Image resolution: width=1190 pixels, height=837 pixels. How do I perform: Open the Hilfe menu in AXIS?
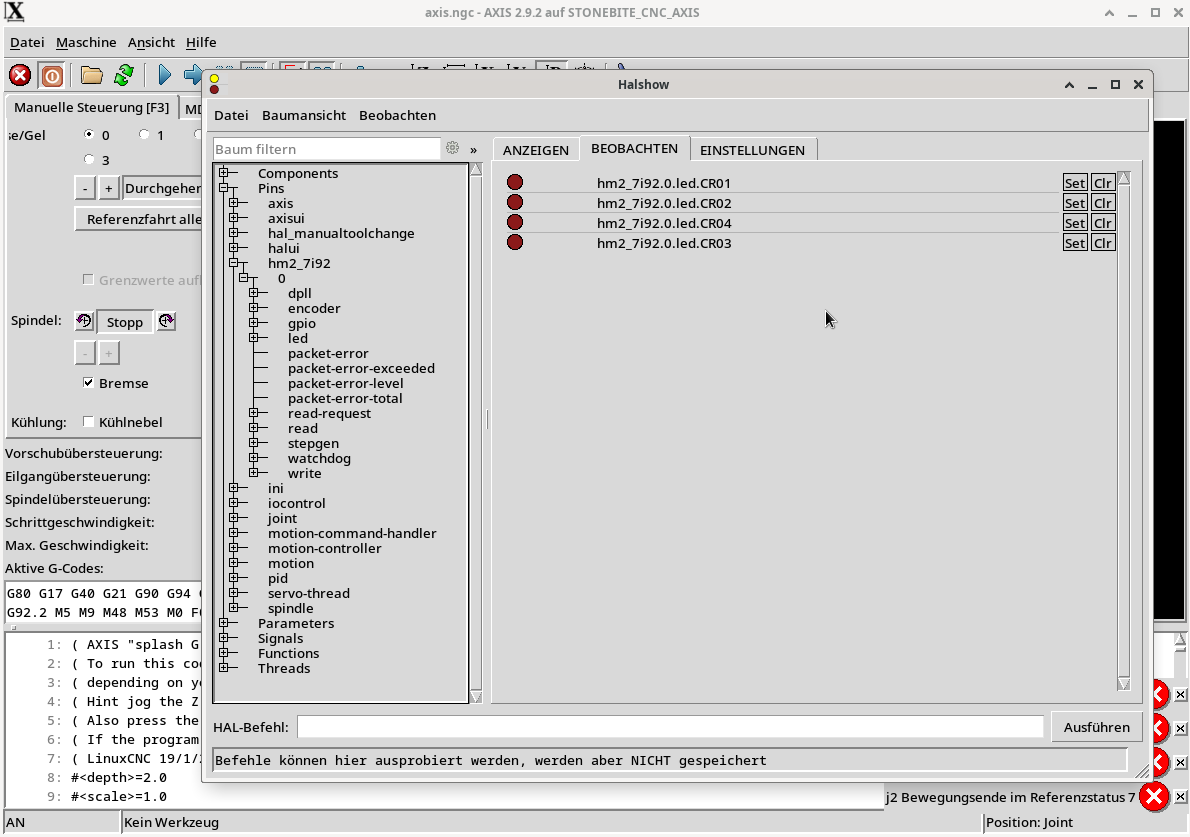point(201,42)
